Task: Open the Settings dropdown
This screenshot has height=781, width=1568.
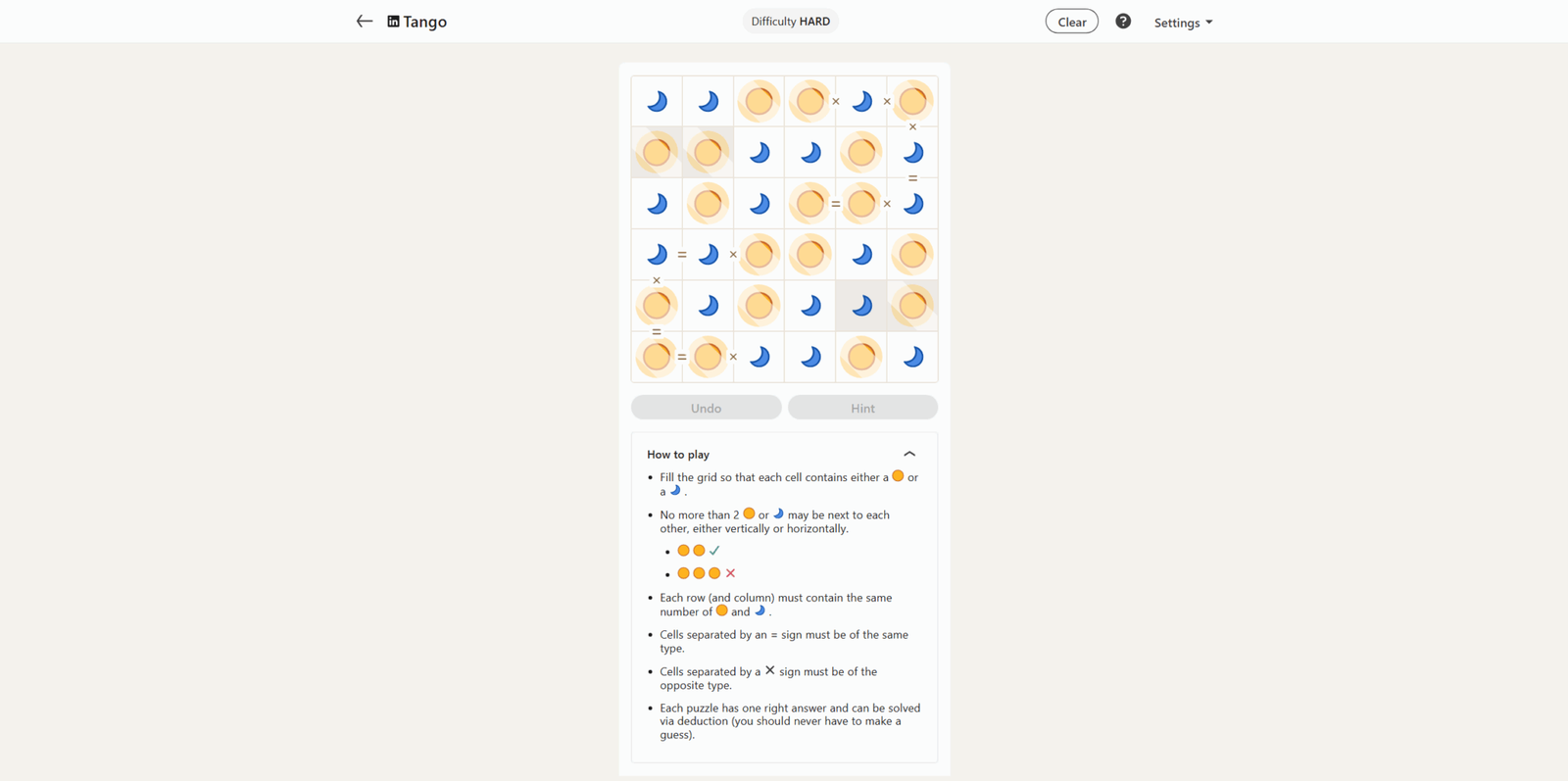Action: pyautogui.click(x=1183, y=22)
